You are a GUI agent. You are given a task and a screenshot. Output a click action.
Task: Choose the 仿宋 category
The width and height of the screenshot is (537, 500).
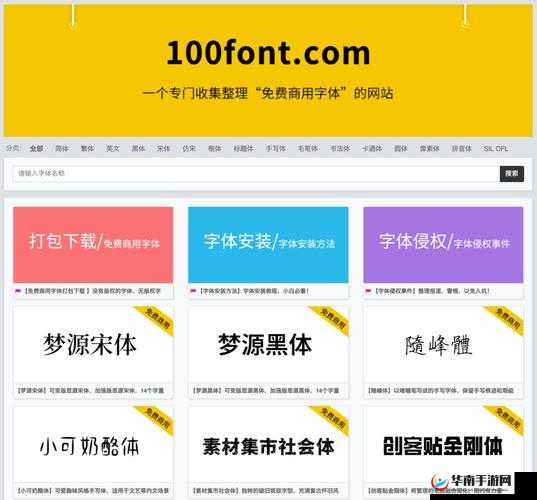189,148
